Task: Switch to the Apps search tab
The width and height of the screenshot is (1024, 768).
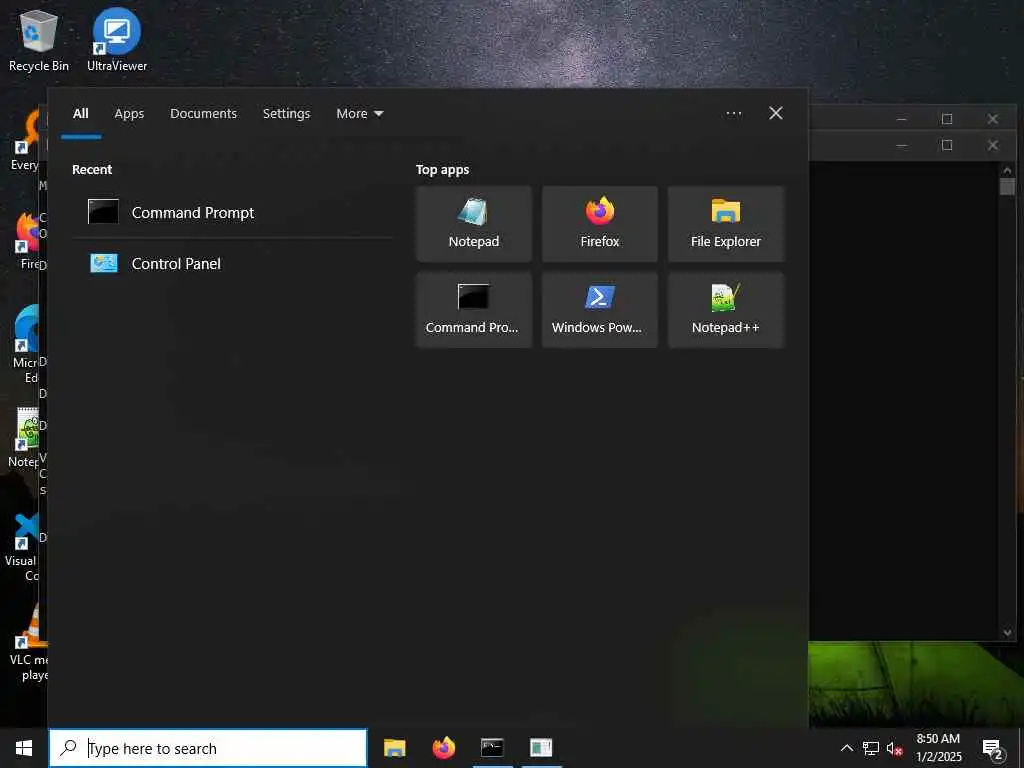Action: pos(129,114)
